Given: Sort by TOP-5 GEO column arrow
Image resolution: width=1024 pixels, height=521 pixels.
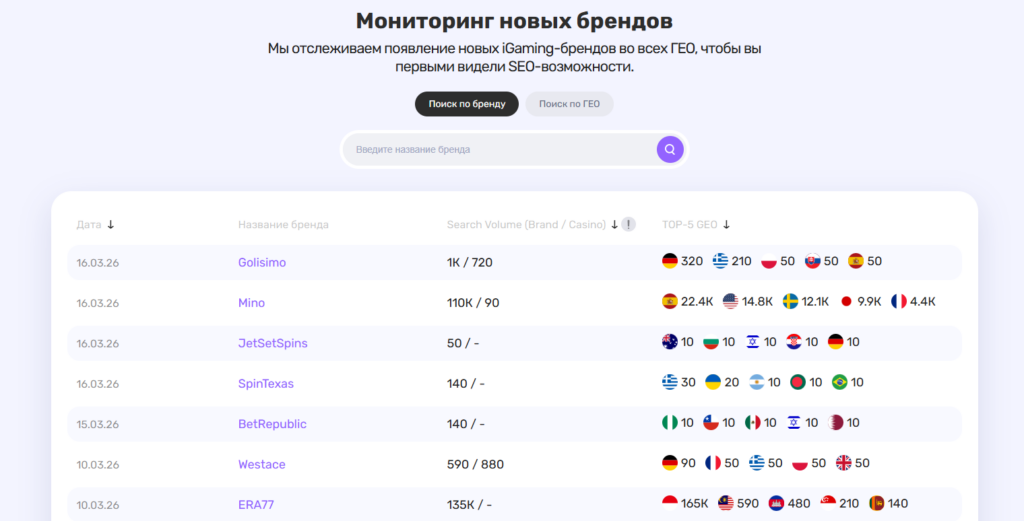Looking at the screenshot, I should (x=726, y=225).
